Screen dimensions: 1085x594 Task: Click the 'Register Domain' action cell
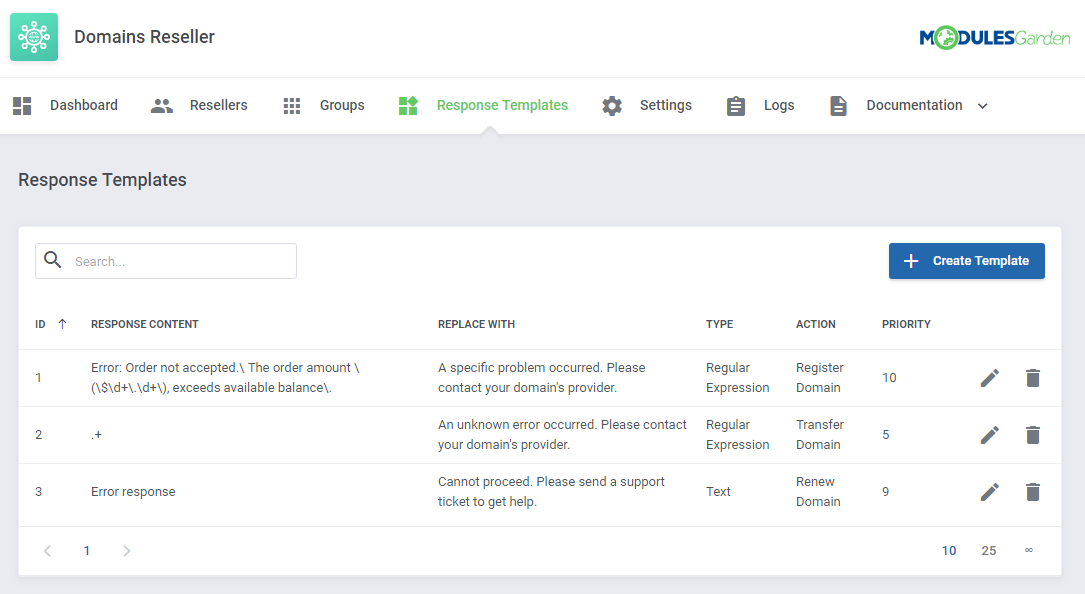pyautogui.click(x=820, y=377)
